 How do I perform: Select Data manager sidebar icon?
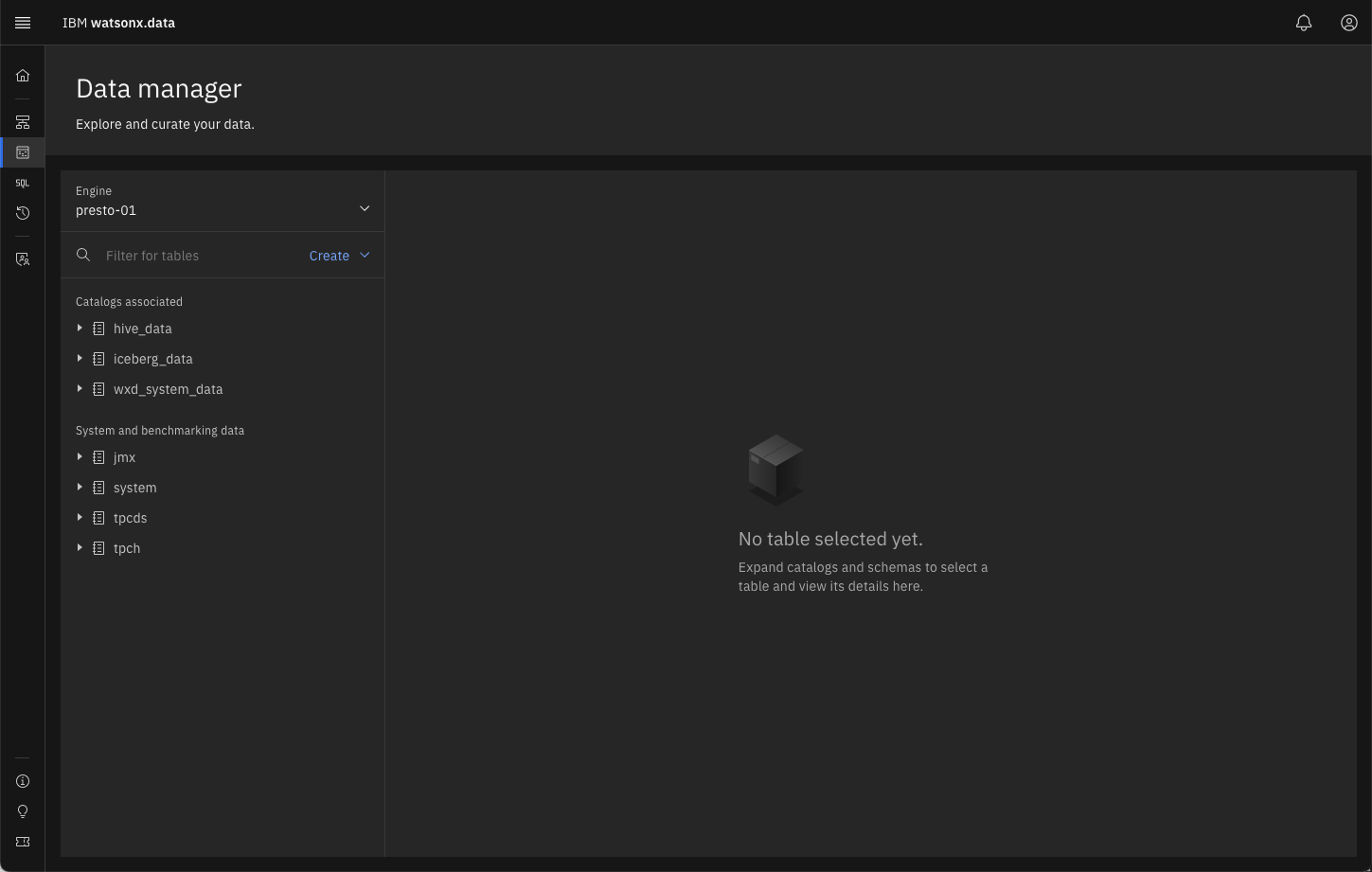pyautogui.click(x=23, y=152)
